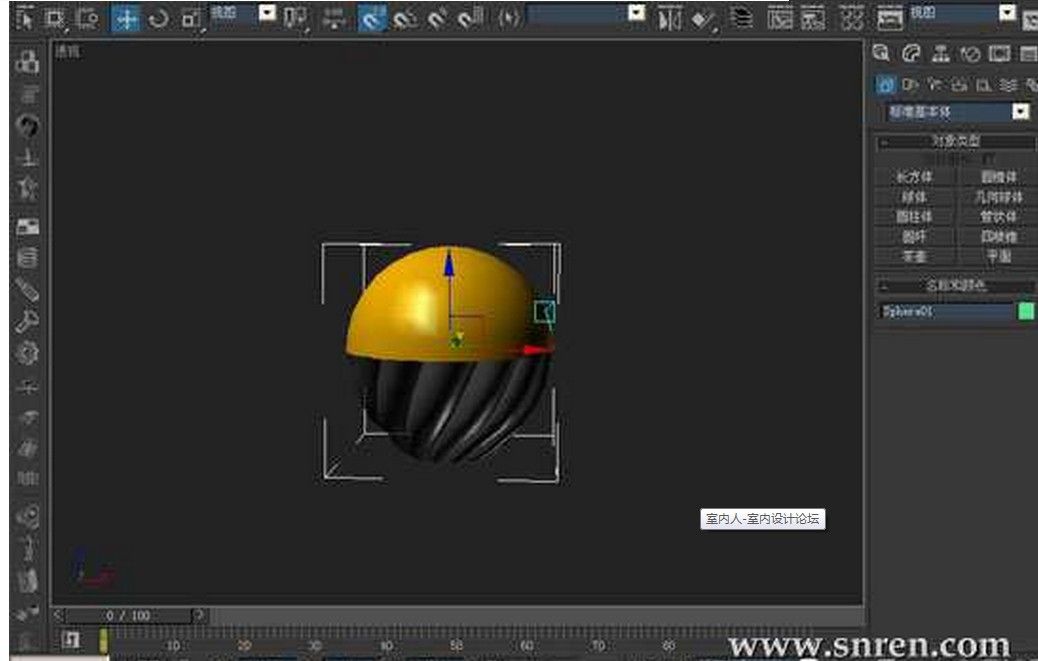Open the named selection sets dropdown arrow
This screenshot has height=661, width=1038.
636,13
